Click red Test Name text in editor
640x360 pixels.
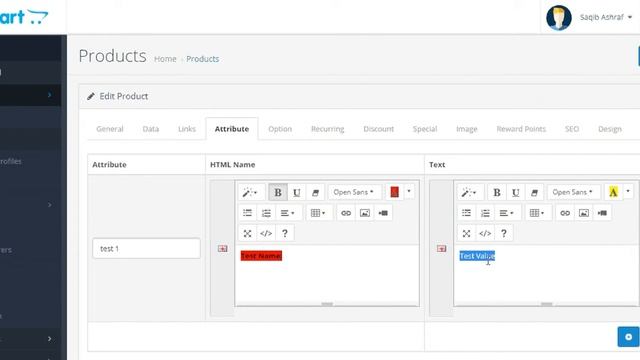point(261,256)
